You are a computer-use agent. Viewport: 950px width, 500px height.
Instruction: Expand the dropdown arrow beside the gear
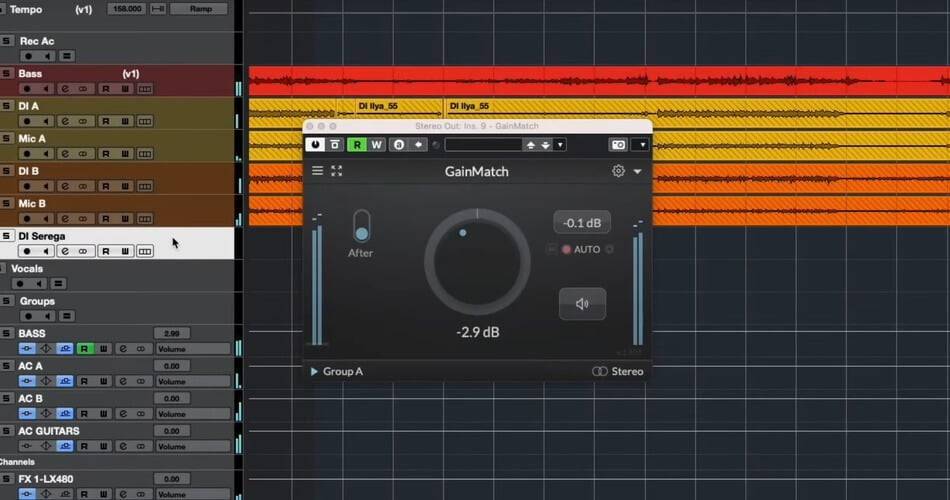(637, 172)
